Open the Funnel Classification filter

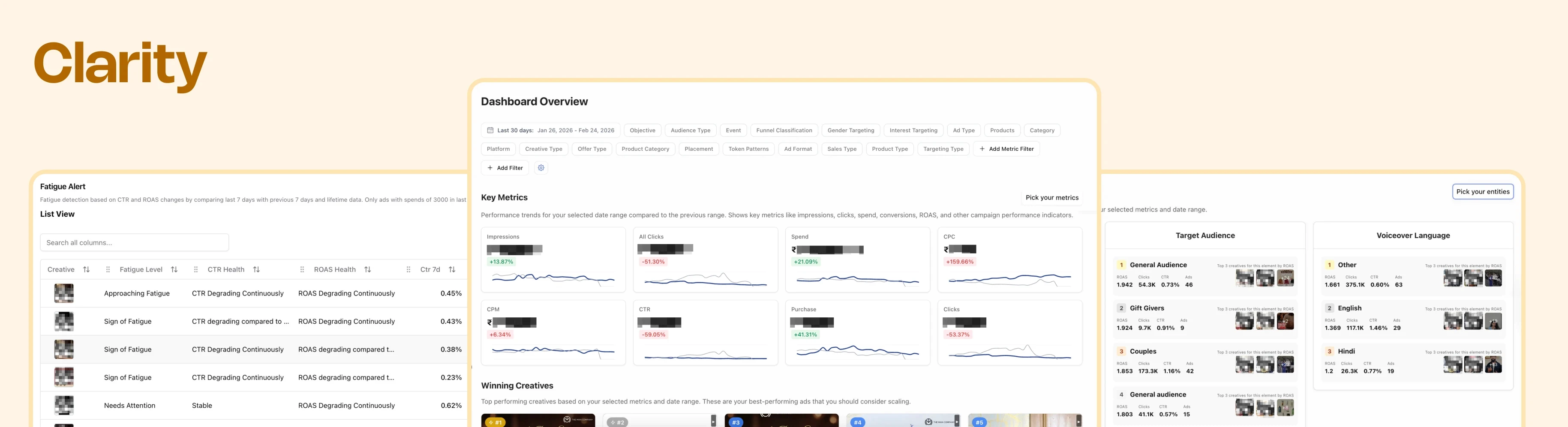pos(784,130)
